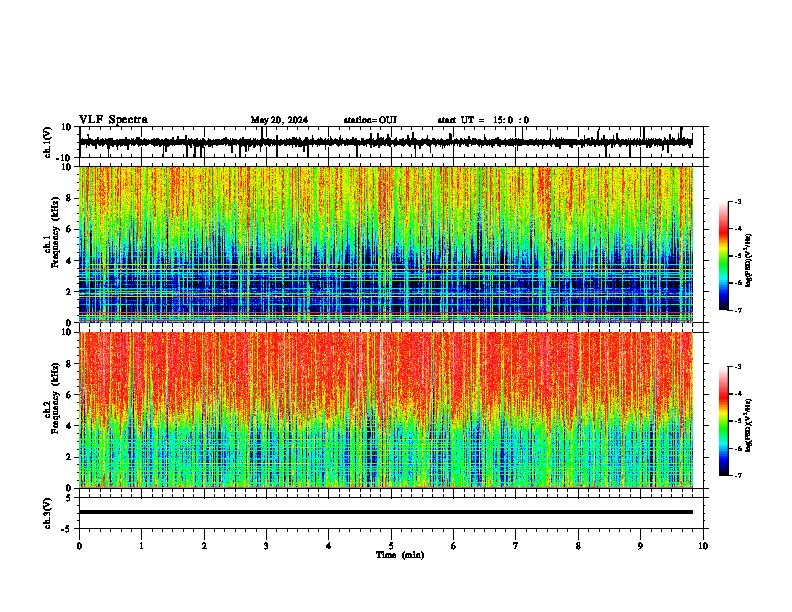Select the "start UT = 15:0 :0" text
The height and width of the screenshot is (612, 792).
pos(483,120)
